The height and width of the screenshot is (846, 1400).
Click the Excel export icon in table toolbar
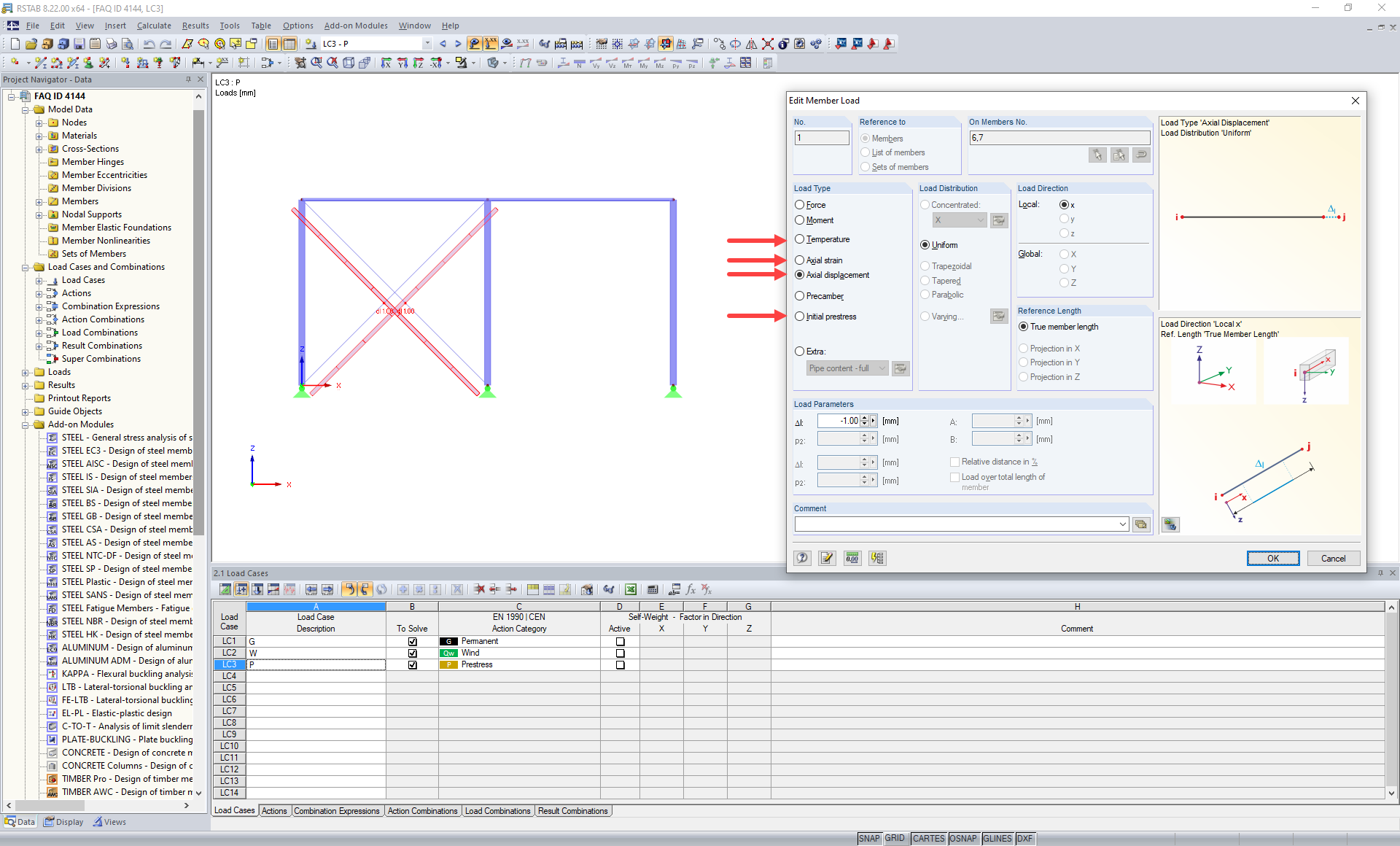tap(631, 589)
